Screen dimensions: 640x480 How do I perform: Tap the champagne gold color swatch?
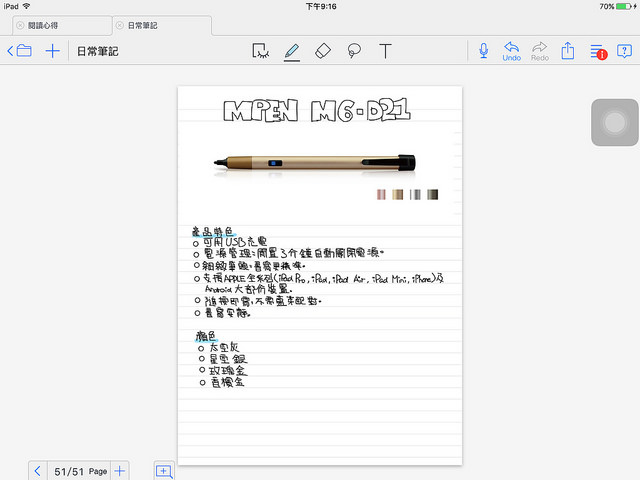tap(398, 194)
